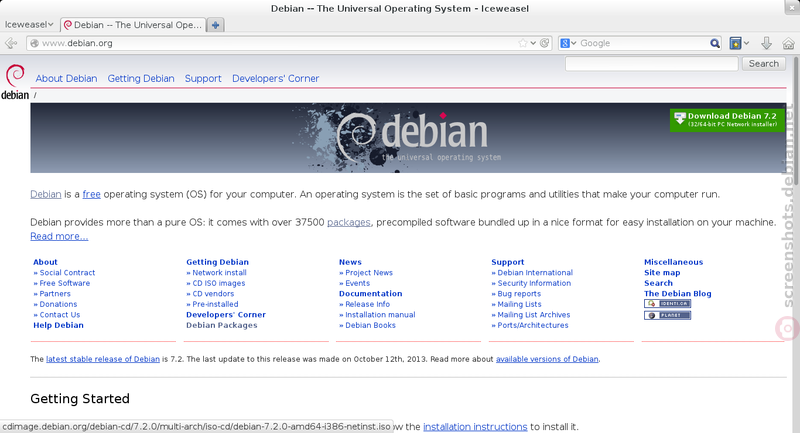Image resolution: width=800 pixels, height=433 pixels.
Task: Click the reload page icon in URL bar
Action: click(545, 43)
